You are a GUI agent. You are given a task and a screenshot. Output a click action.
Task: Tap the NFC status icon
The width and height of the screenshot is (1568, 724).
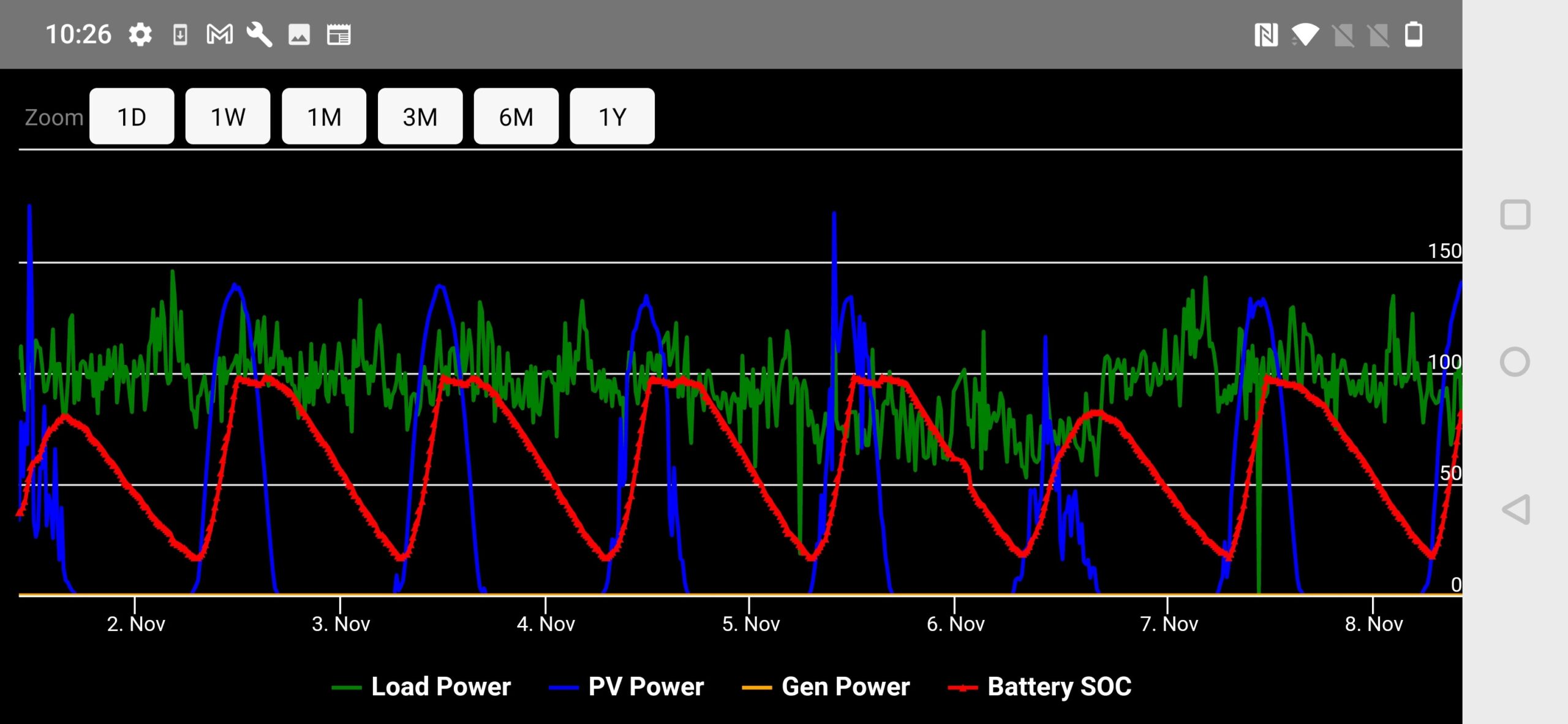pyautogui.click(x=1266, y=35)
